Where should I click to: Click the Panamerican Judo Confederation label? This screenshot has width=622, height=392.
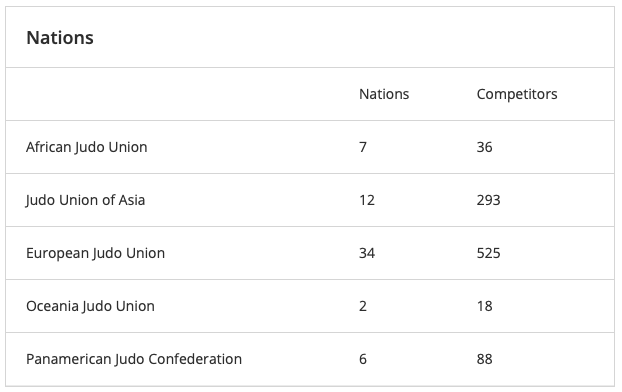134,359
